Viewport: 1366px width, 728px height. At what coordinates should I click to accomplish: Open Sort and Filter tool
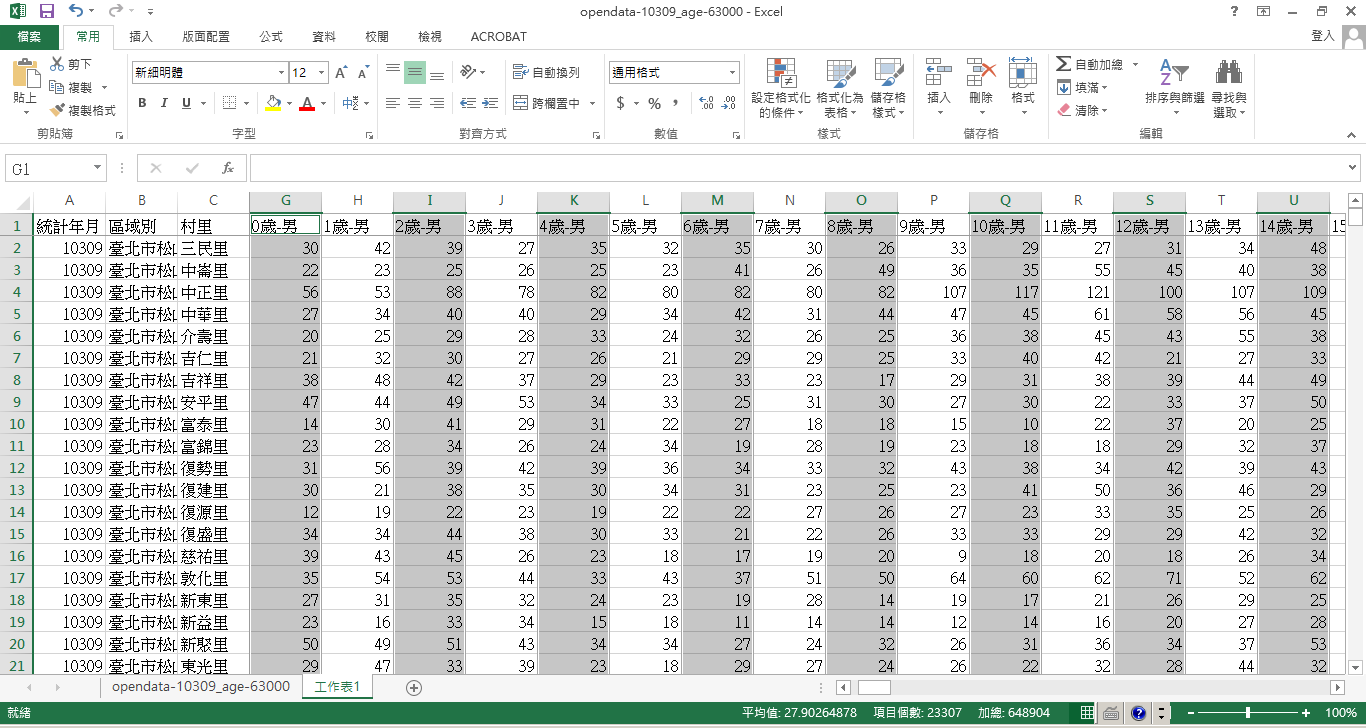pyautogui.click(x=1174, y=86)
